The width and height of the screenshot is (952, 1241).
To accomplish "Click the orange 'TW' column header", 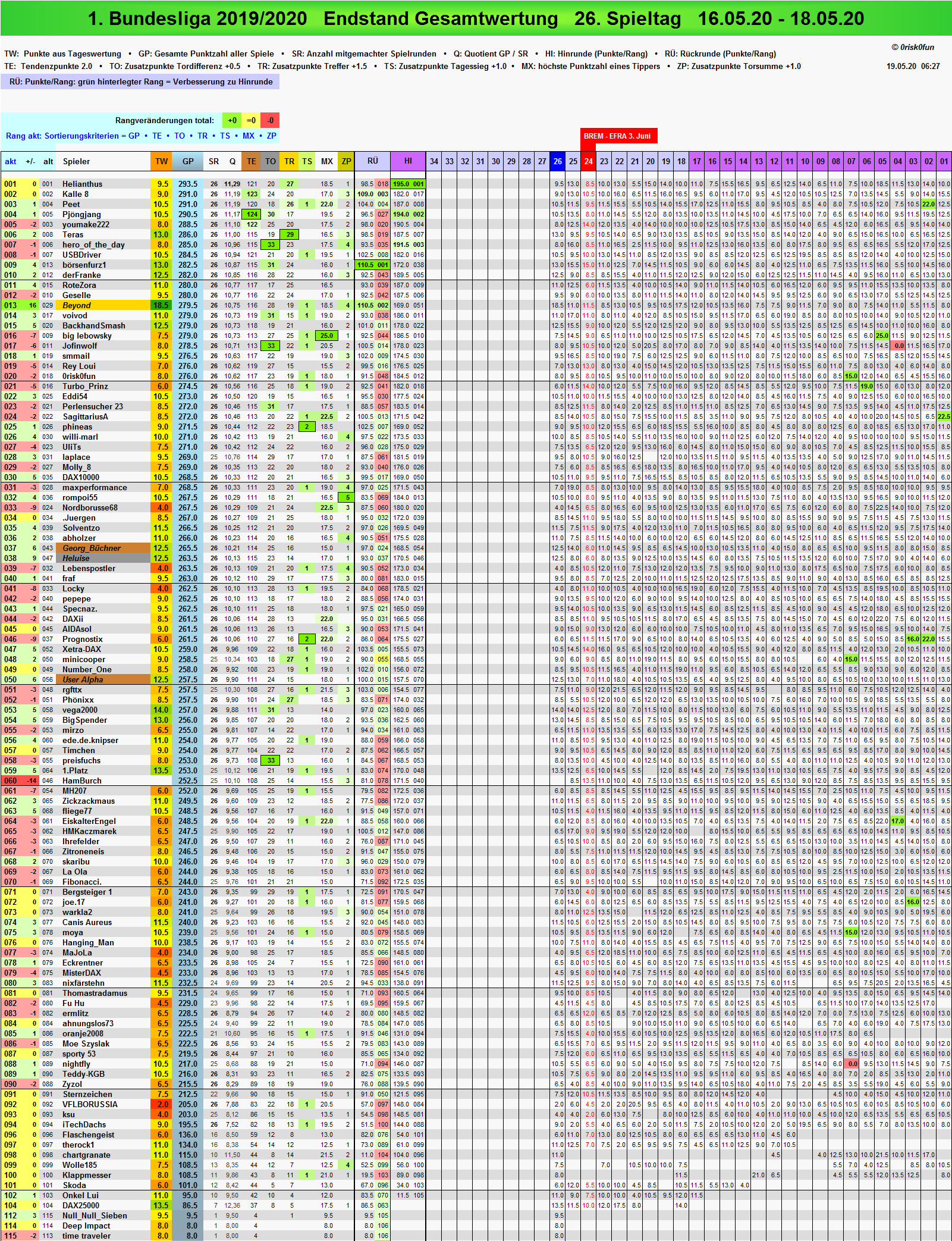I will [x=162, y=161].
